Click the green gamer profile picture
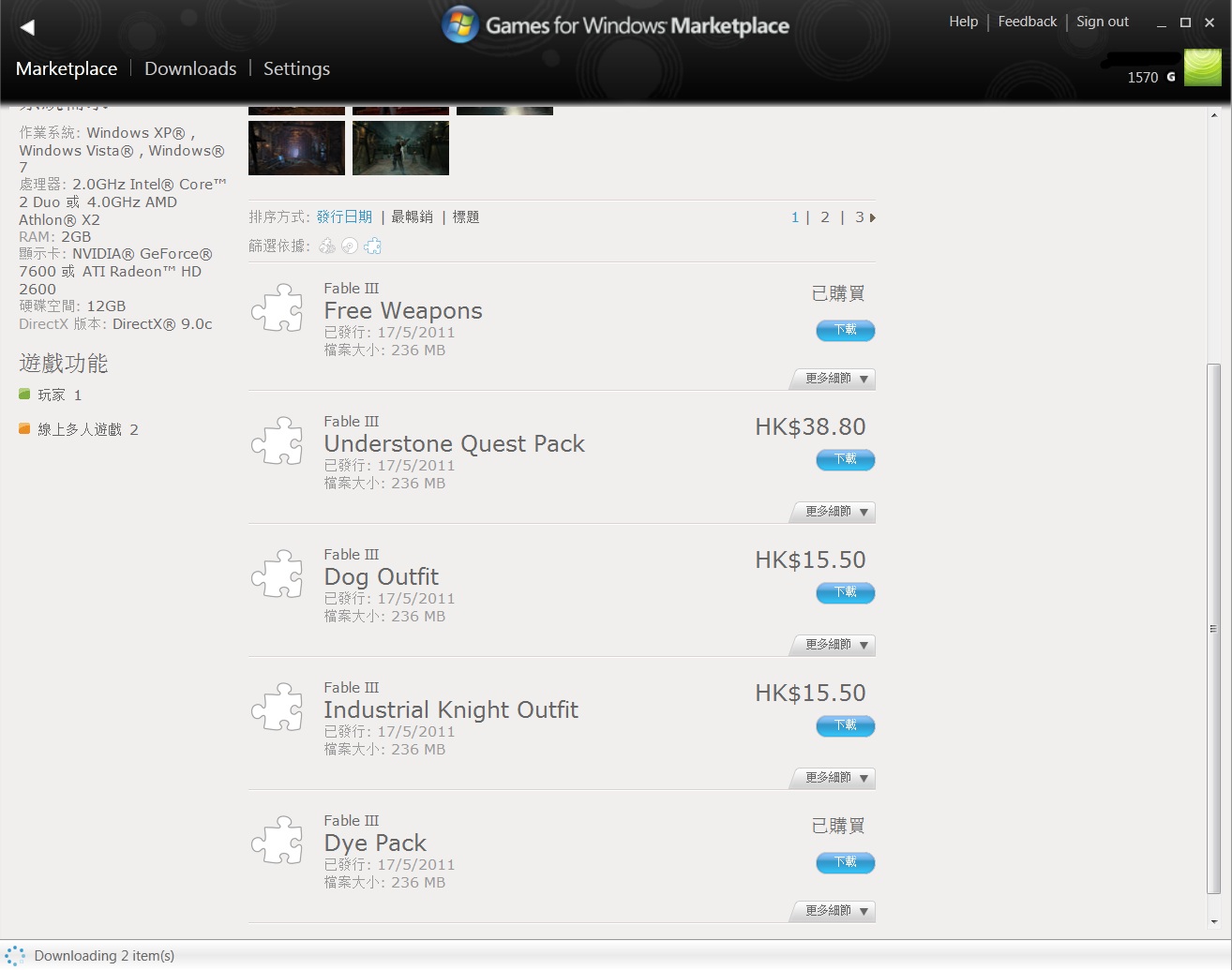Viewport: 1232px width, 970px height. (1202, 68)
